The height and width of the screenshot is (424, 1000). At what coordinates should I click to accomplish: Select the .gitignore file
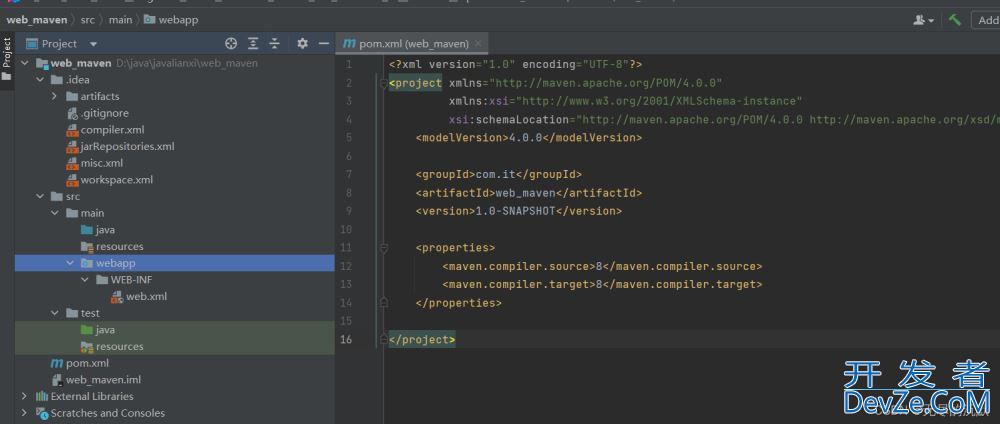click(98, 113)
